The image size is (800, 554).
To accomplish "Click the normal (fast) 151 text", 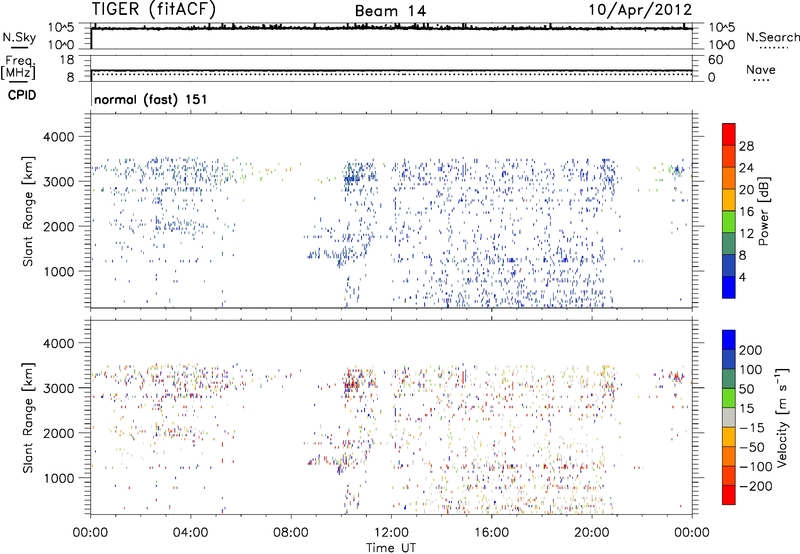I will tap(151, 99).
